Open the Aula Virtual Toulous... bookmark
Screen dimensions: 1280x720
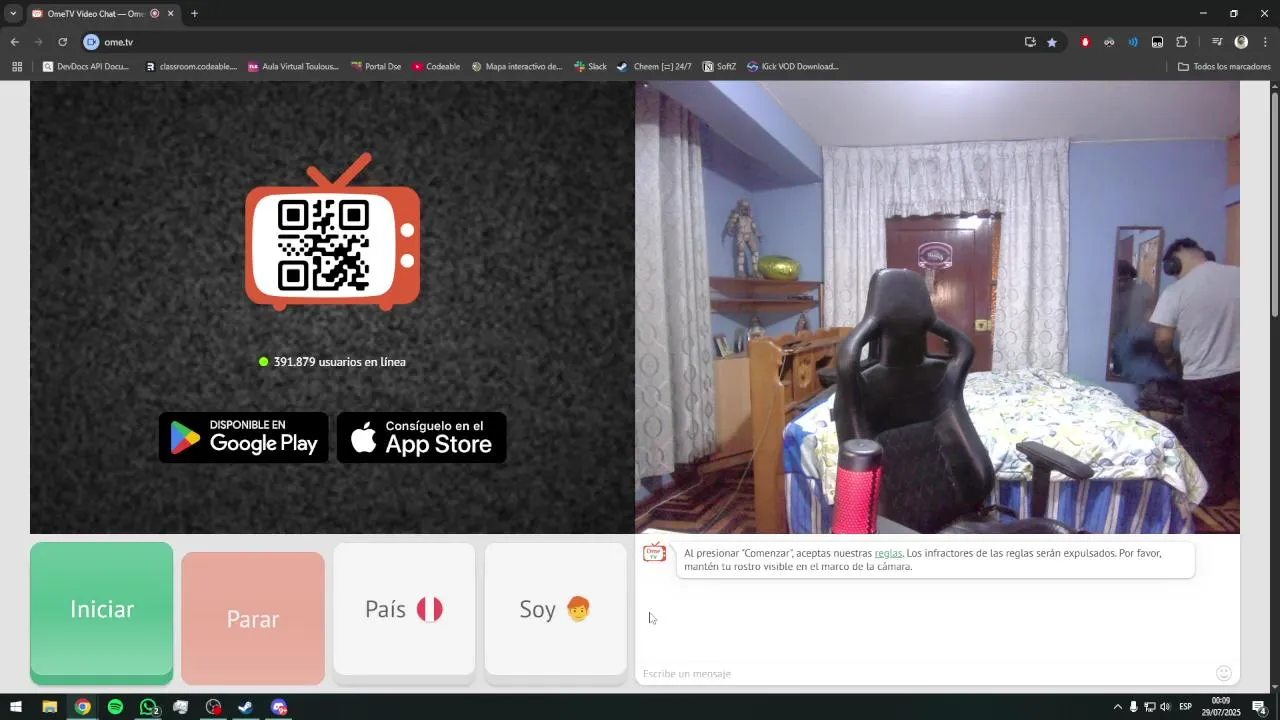293,67
